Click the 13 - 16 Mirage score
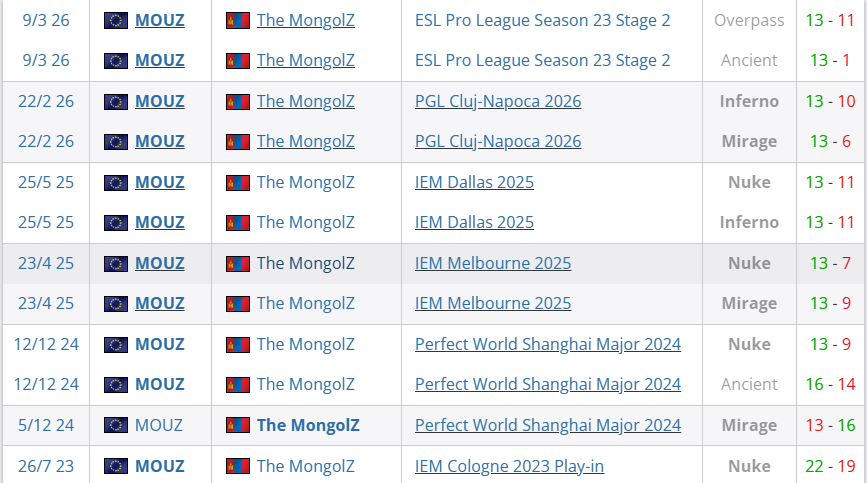Viewport: 867px width, 483px height. click(828, 425)
